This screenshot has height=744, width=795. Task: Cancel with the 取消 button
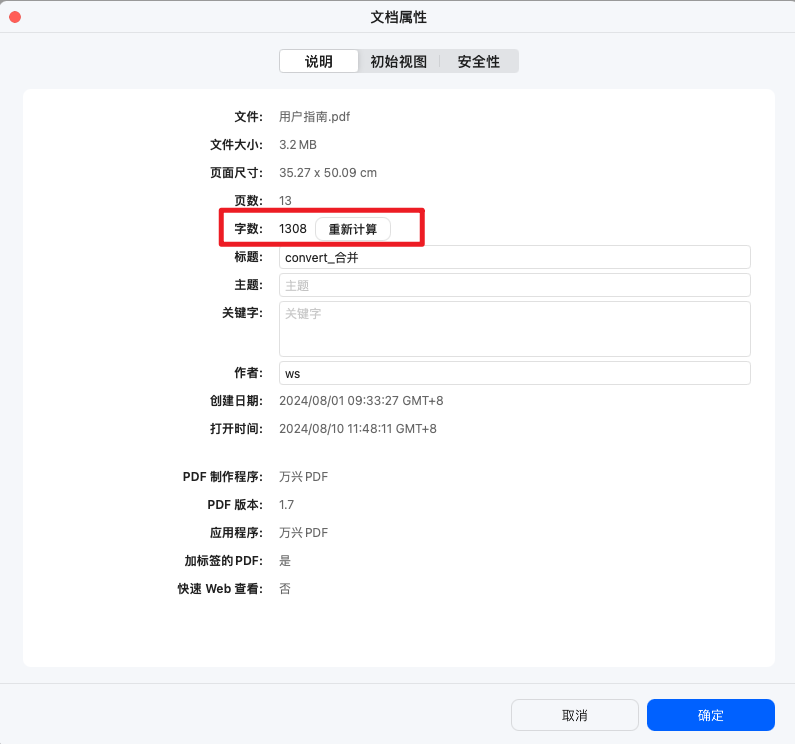(574, 715)
